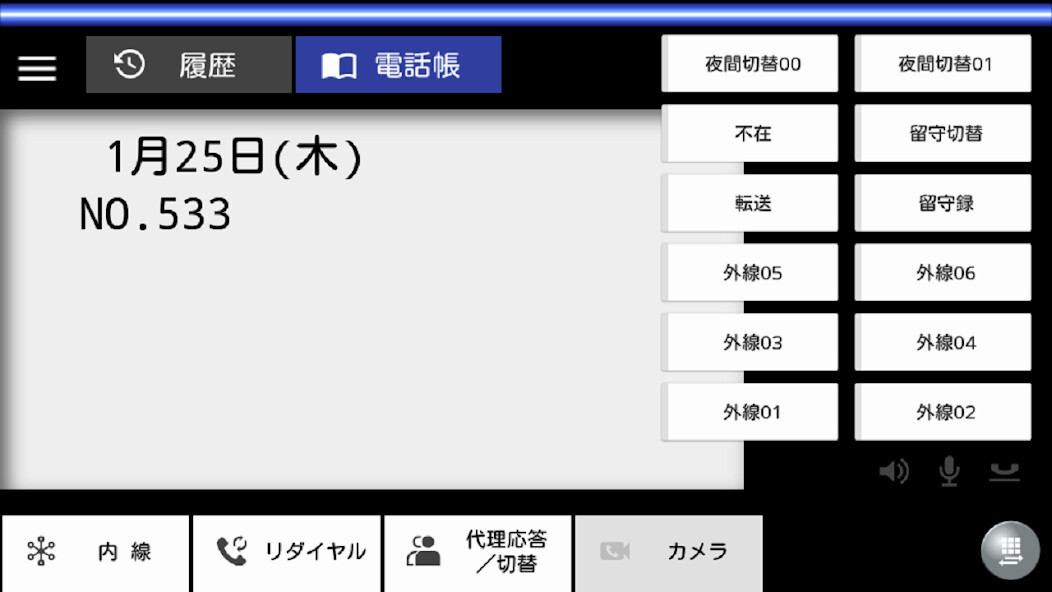Select outside line 外線05
The height and width of the screenshot is (592, 1052).
point(749,273)
